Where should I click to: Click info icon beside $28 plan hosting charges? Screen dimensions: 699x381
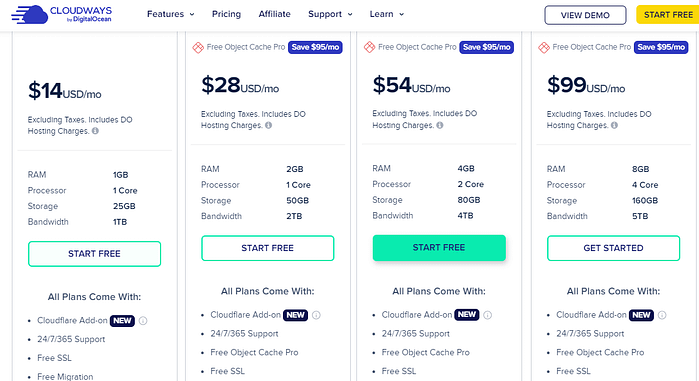pos(268,125)
